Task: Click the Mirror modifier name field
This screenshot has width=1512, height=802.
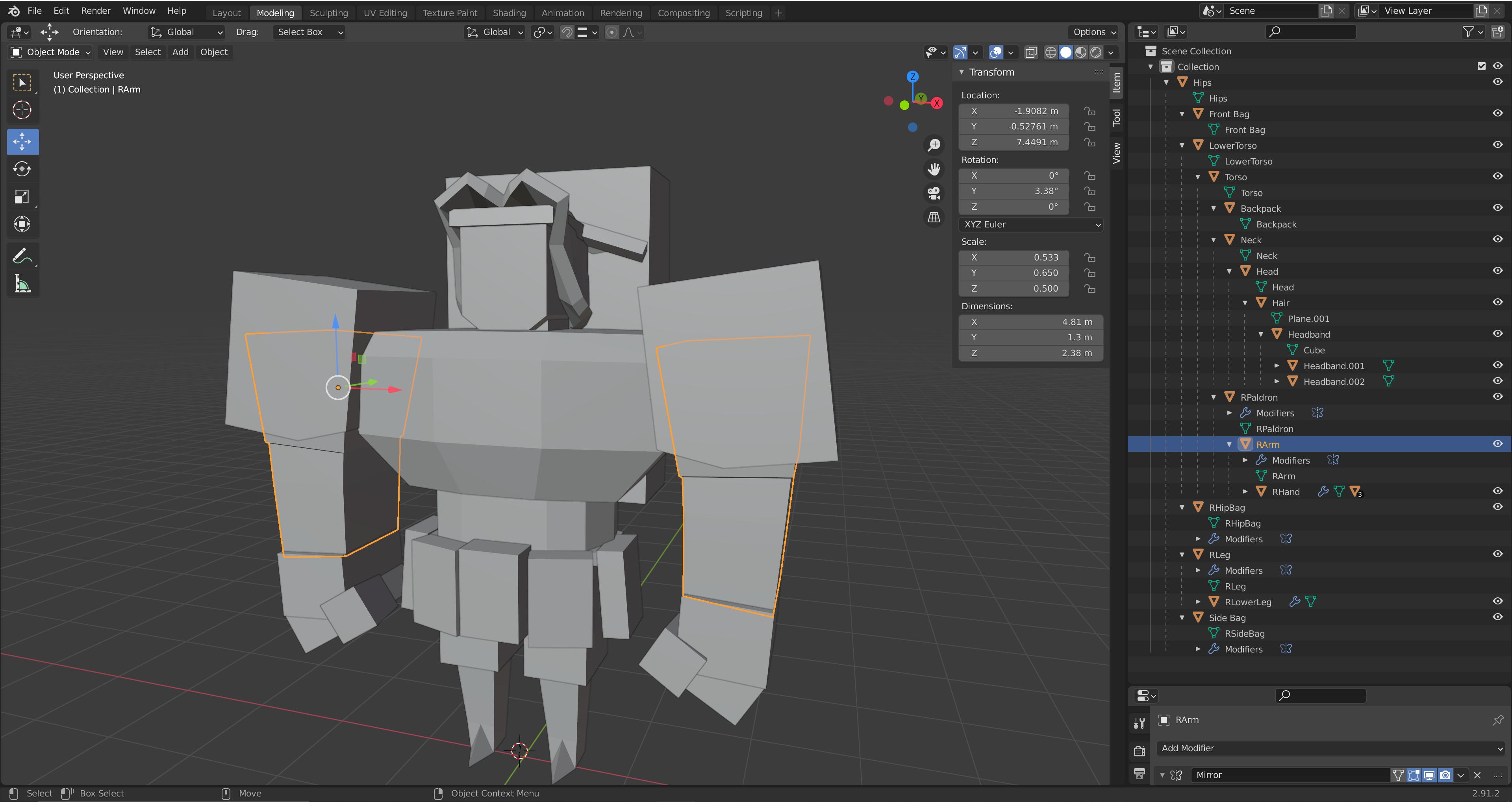Action: [1290, 775]
